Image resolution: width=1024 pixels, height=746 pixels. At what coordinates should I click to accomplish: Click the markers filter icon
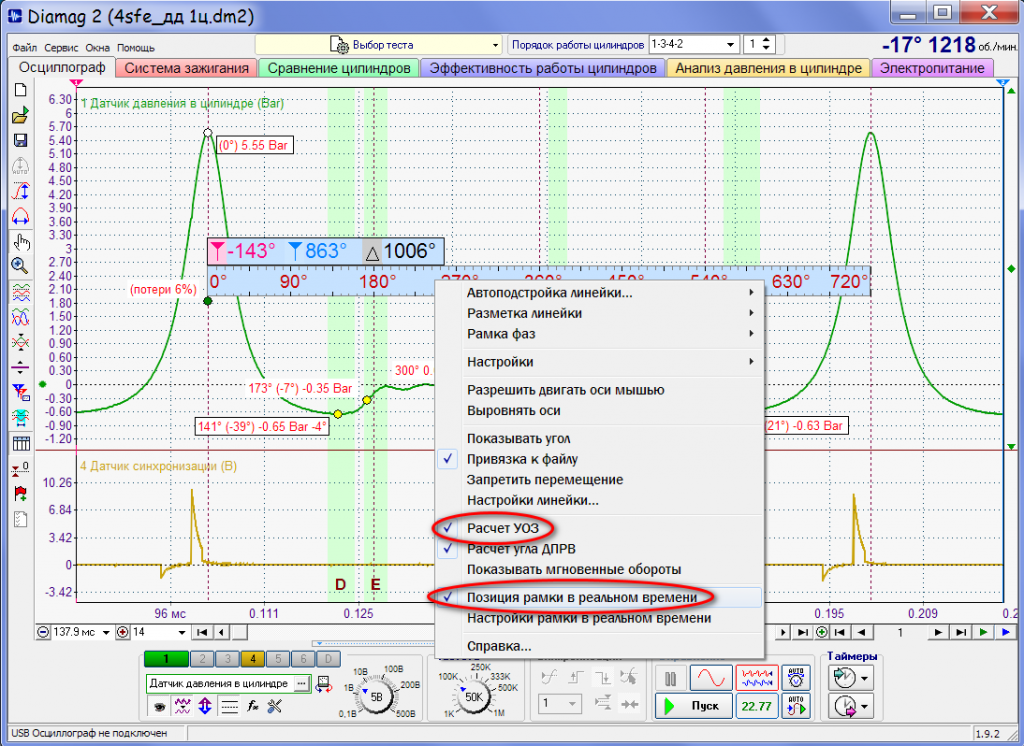[21, 392]
